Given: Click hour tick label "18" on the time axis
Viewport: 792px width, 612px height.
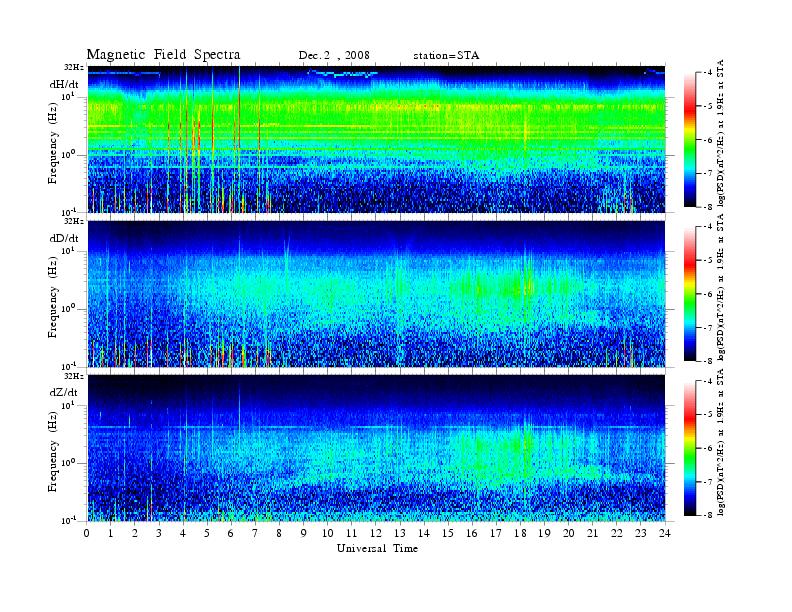Looking at the screenshot, I should (x=520, y=533).
